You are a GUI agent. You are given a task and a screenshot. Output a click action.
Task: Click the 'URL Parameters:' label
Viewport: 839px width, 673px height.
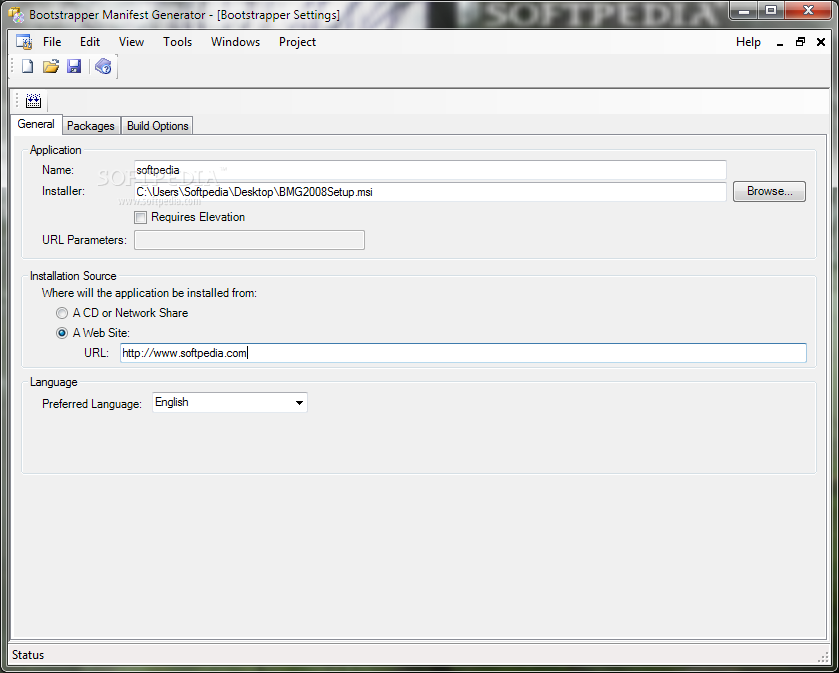point(85,240)
